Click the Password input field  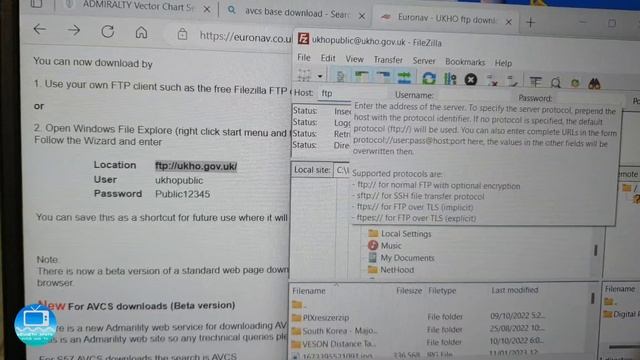pyautogui.click(x=591, y=98)
